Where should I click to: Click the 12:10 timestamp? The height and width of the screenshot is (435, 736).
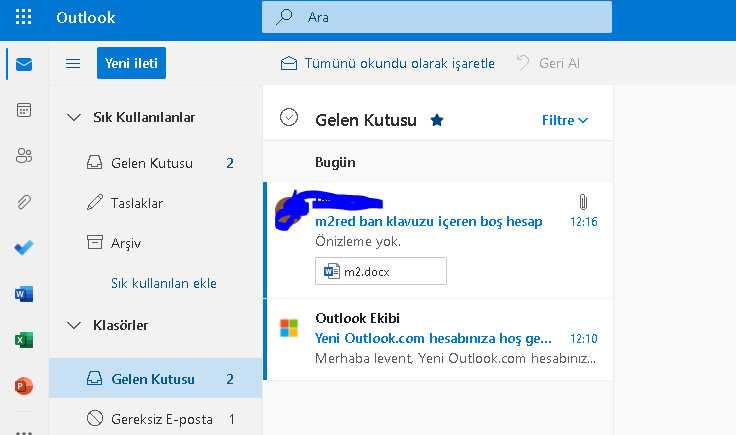[583, 338]
